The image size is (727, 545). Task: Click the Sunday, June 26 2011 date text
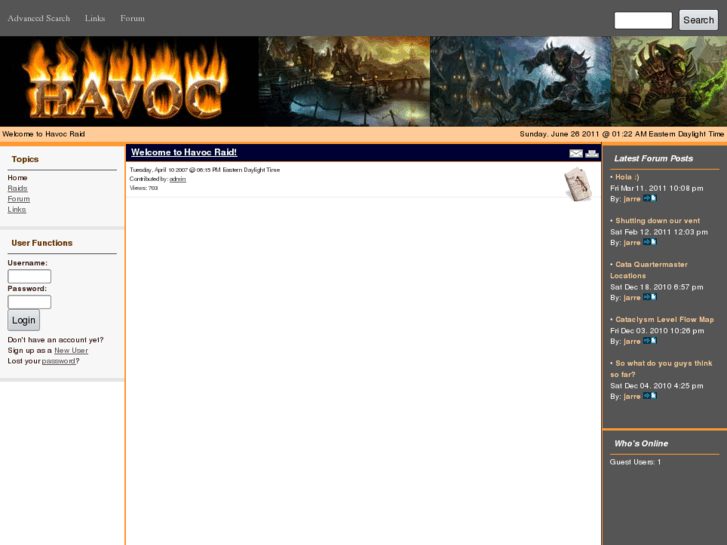621,134
